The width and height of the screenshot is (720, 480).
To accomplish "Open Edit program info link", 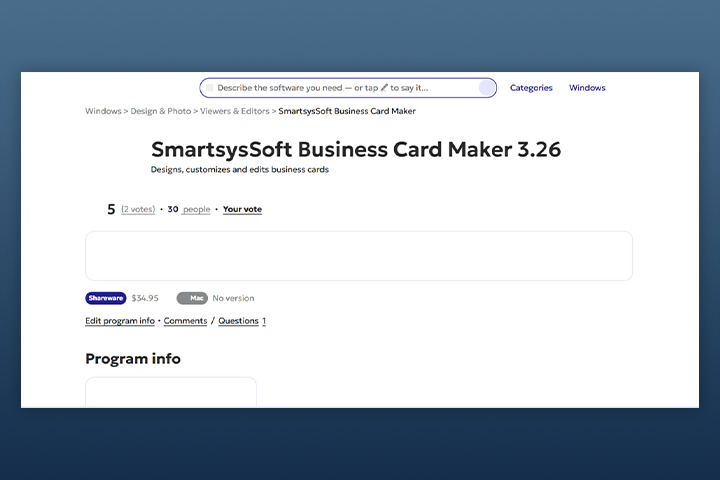I will click(x=120, y=321).
